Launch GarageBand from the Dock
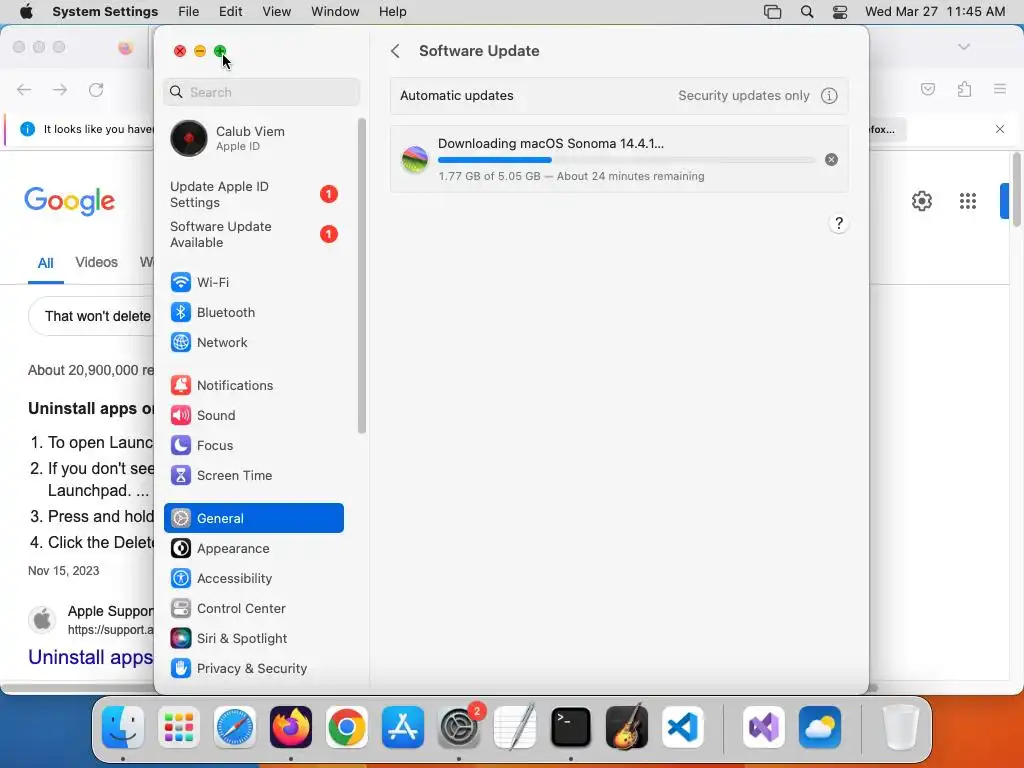Viewport: 1024px width, 768px height. coord(627,727)
